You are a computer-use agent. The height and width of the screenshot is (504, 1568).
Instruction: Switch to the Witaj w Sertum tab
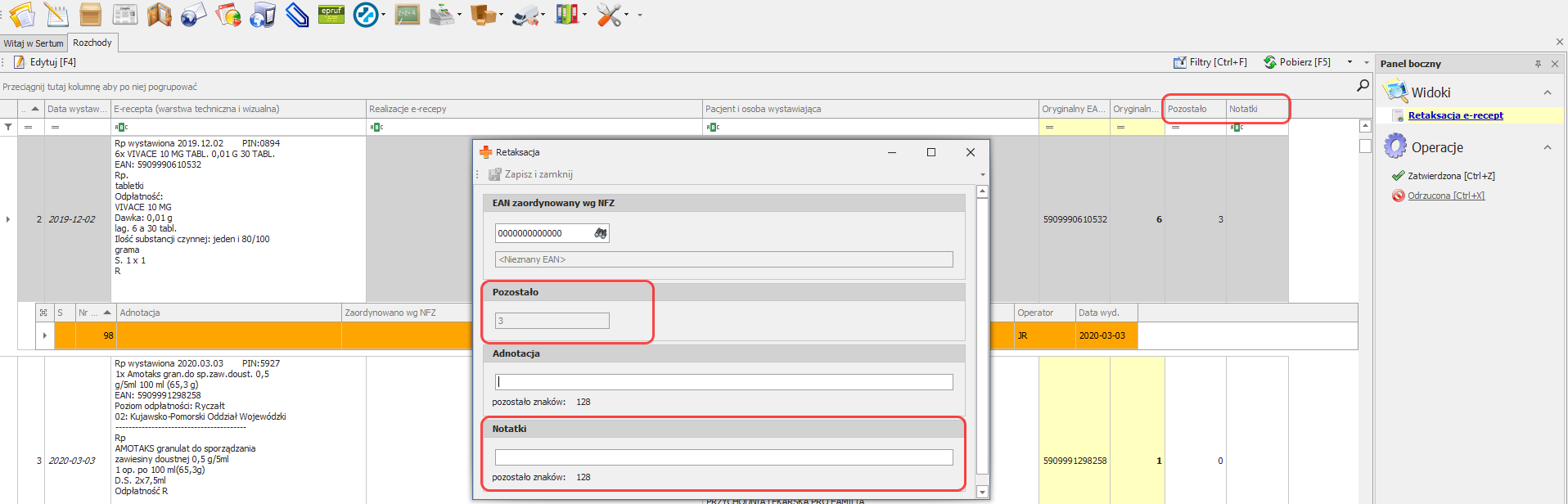34,43
